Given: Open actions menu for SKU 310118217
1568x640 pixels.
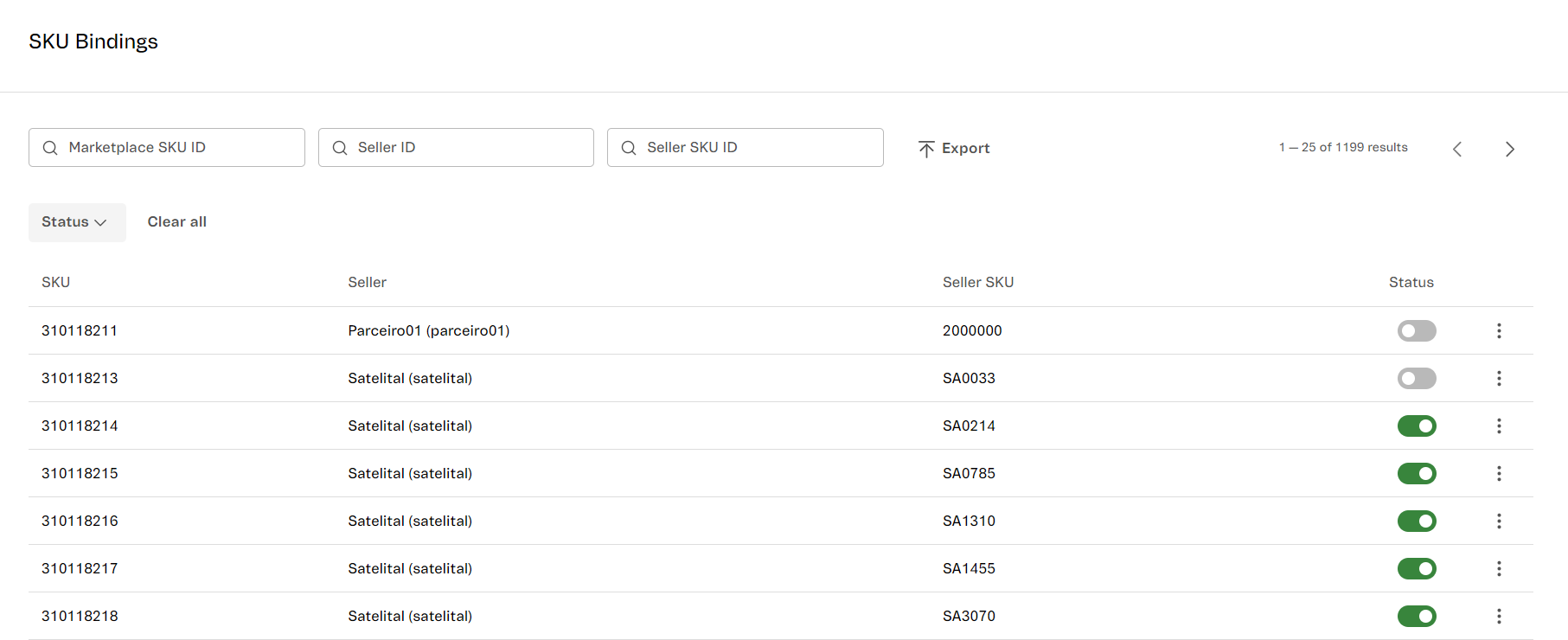Looking at the screenshot, I should (x=1499, y=568).
